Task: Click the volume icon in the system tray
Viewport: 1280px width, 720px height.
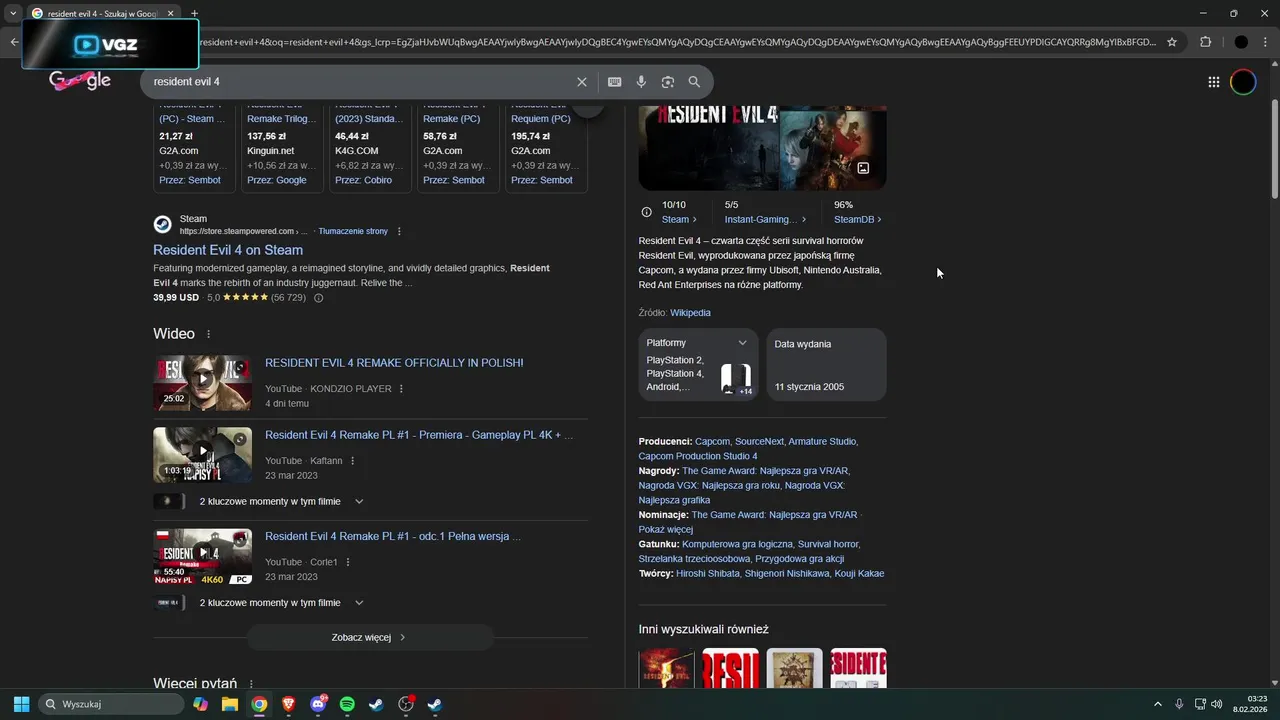Action: (1217, 704)
